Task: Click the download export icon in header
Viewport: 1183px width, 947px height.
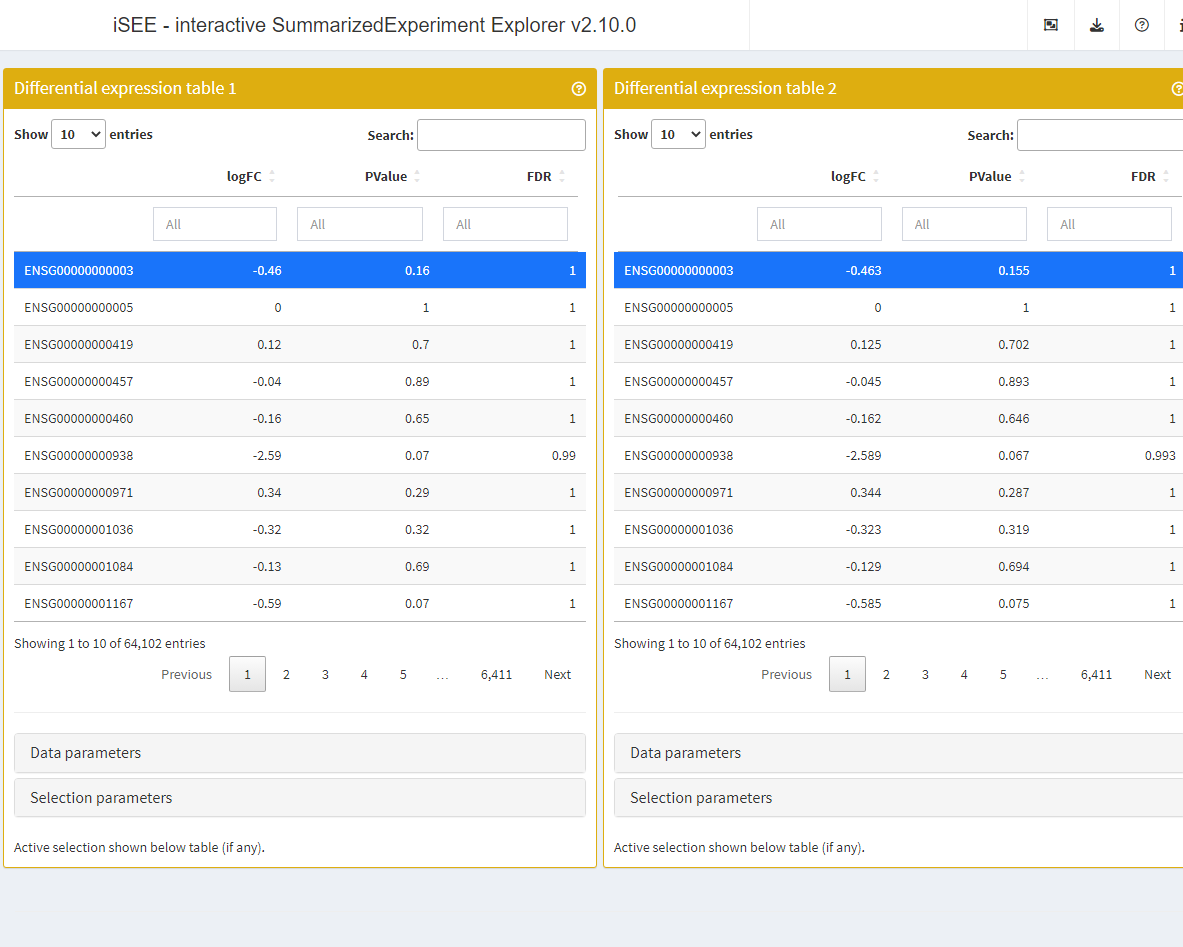Action: [1096, 25]
